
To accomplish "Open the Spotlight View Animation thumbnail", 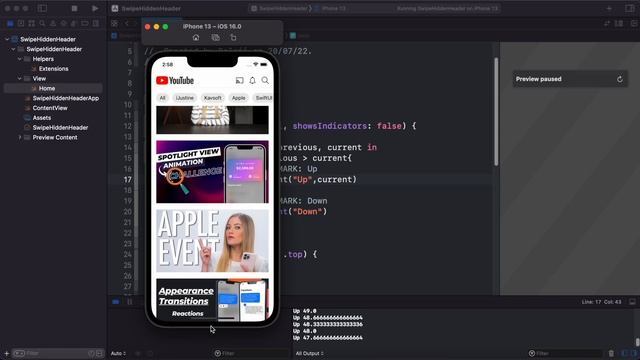I will pos(212,172).
